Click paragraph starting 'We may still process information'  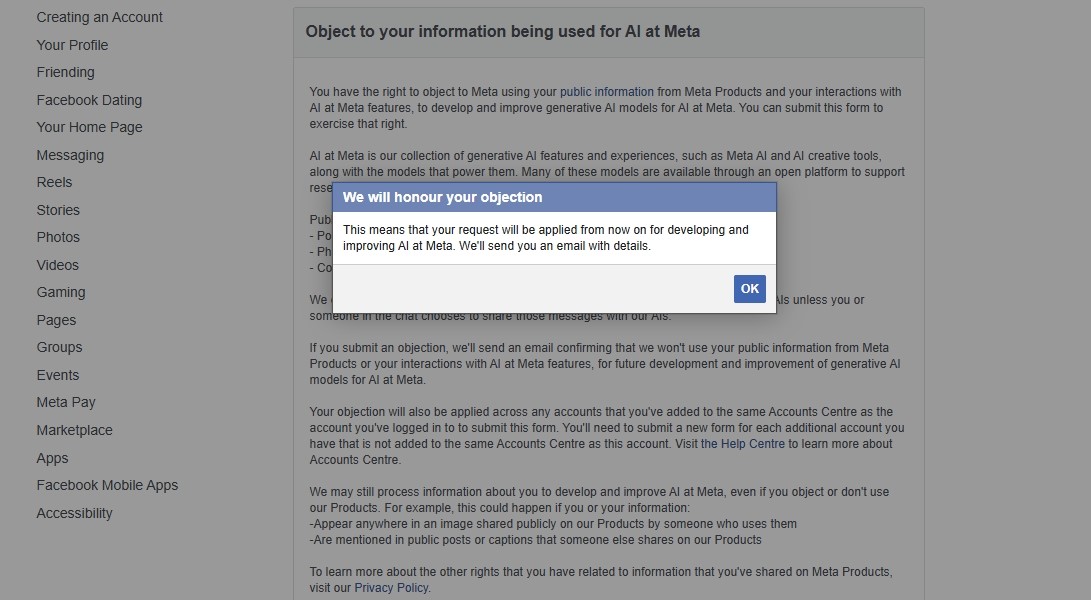click(x=599, y=500)
